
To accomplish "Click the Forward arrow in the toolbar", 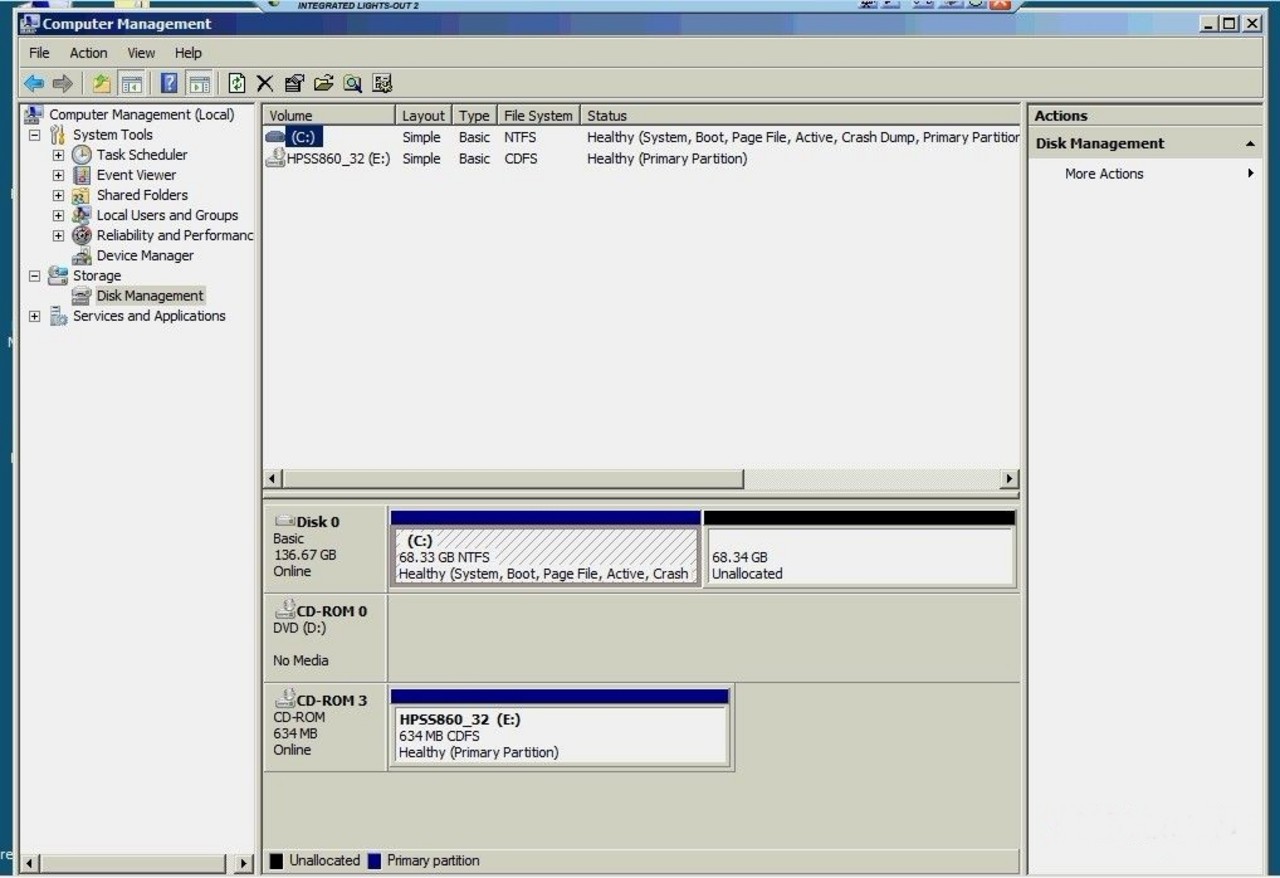I will [63, 84].
